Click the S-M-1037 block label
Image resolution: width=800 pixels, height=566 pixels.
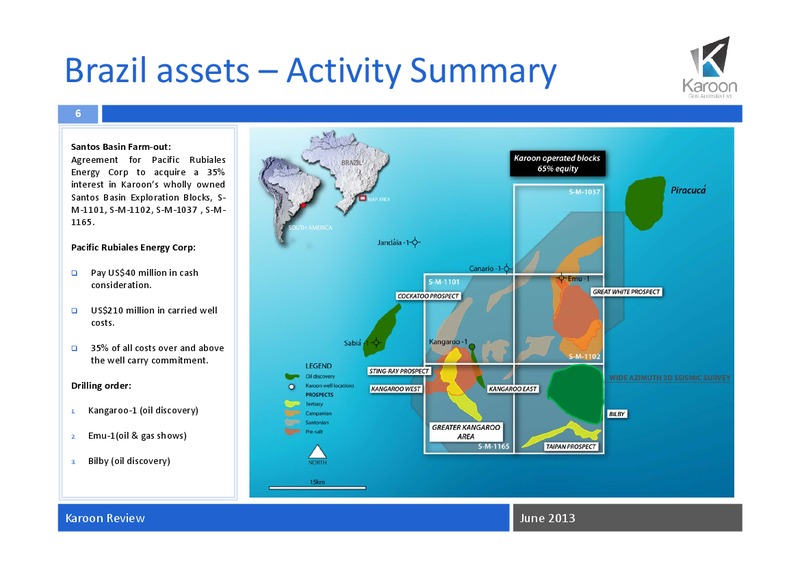585,192
